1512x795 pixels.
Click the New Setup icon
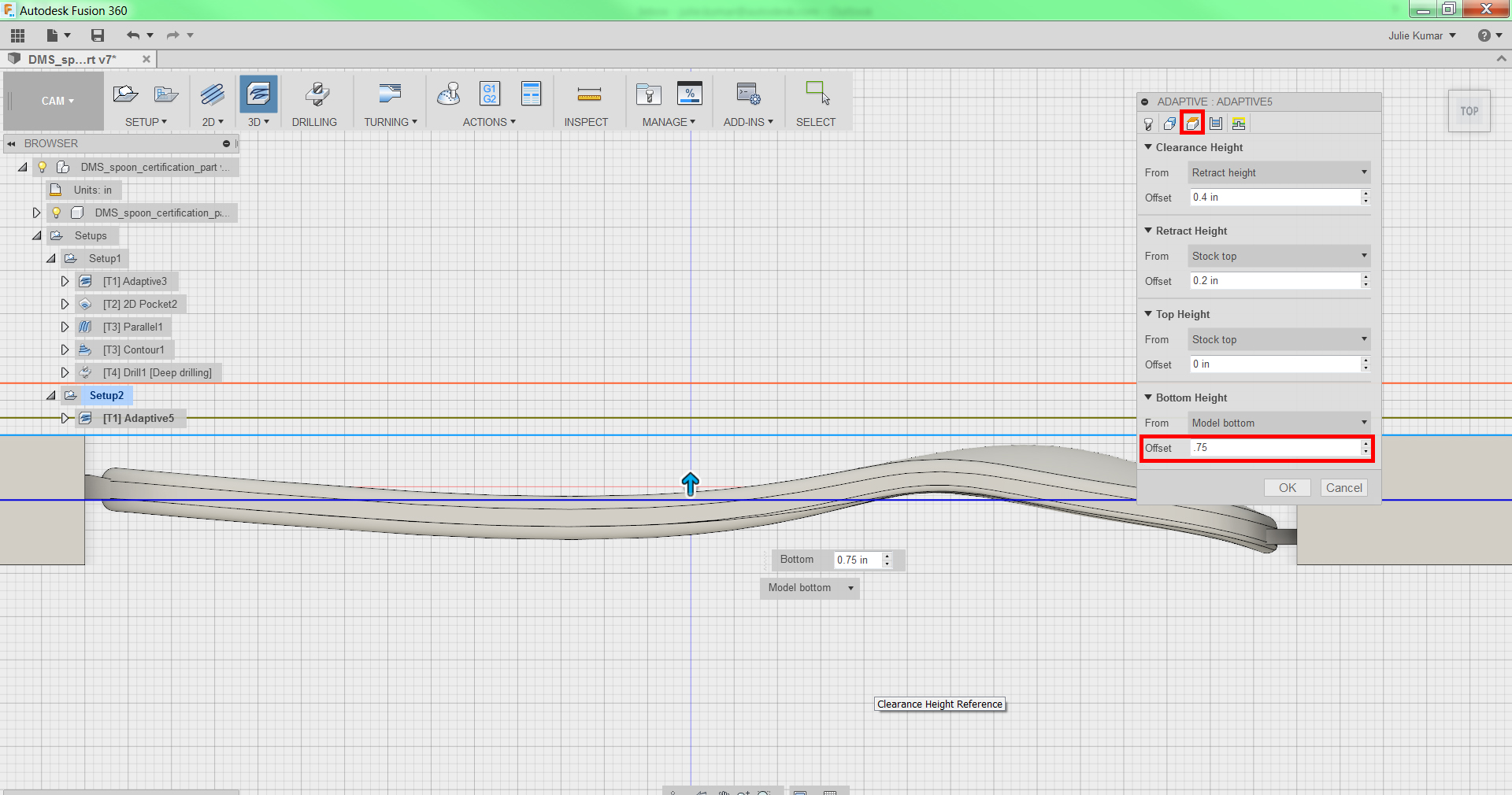pyautogui.click(x=125, y=94)
